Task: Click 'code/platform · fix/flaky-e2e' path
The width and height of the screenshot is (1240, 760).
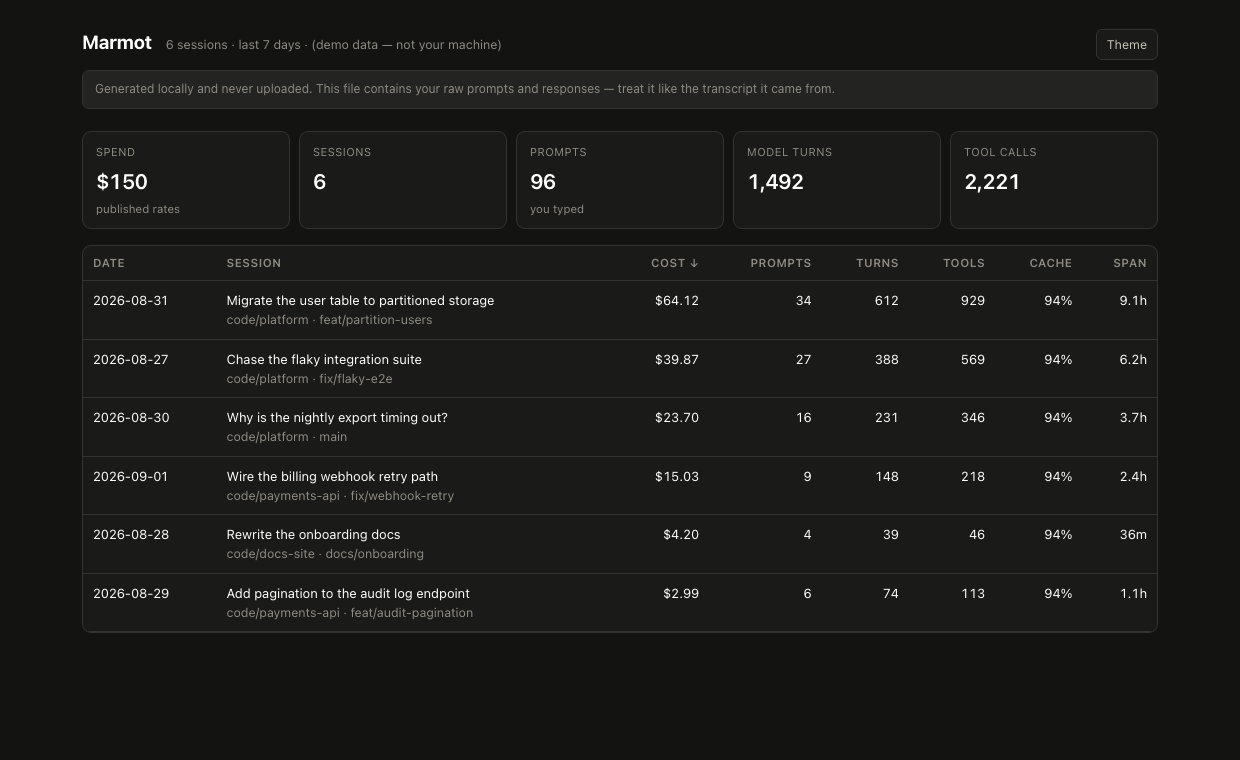Action: click(310, 379)
